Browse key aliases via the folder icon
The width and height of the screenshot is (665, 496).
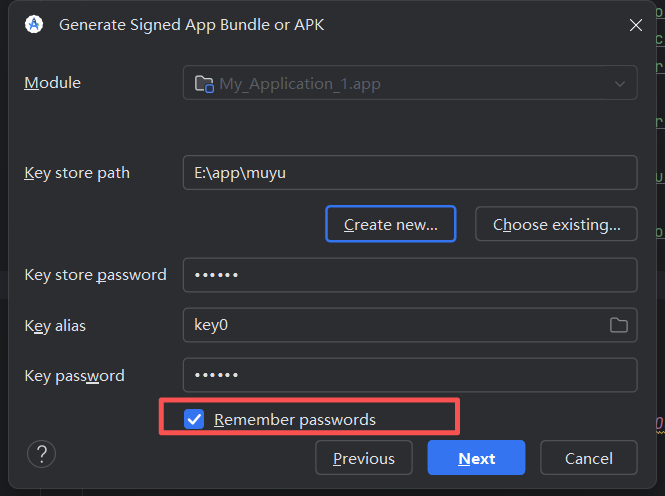[x=619, y=325]
